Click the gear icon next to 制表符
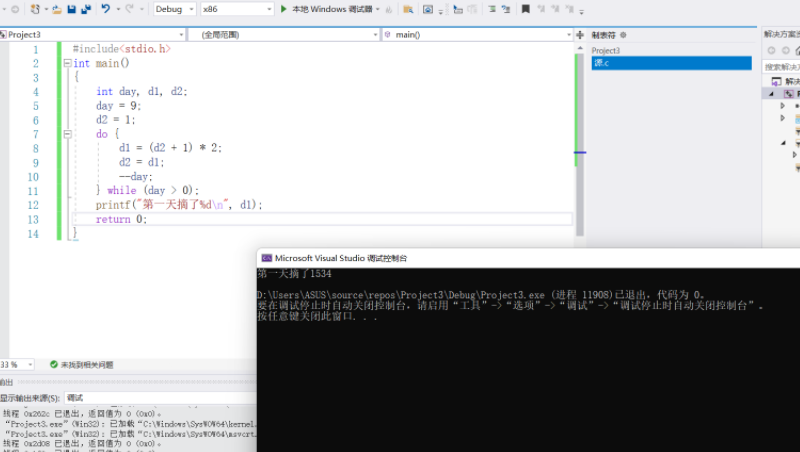Screen dimensions: 800x452 [x=623, y=35]
